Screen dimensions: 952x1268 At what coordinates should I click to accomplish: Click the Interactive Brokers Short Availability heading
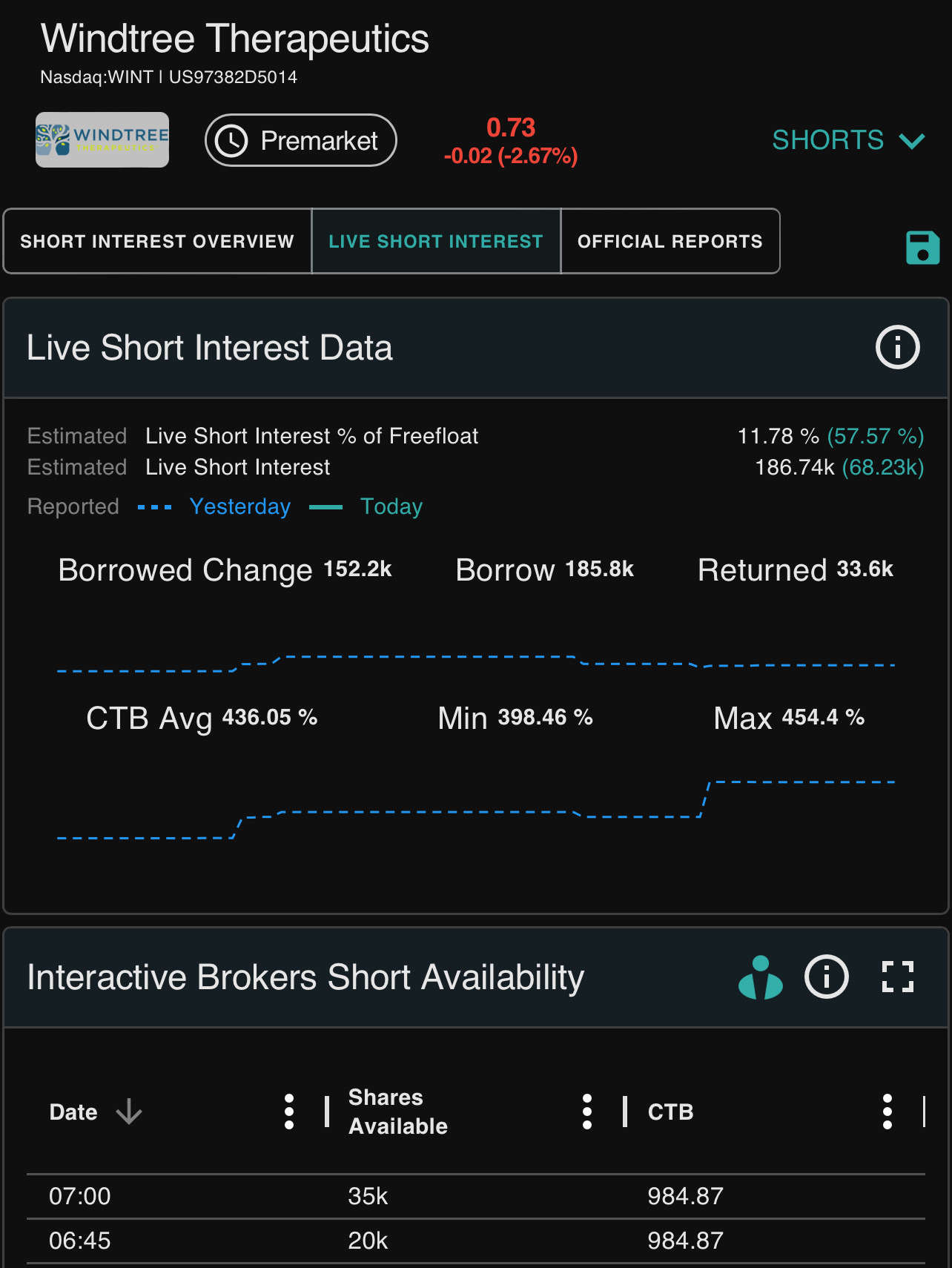(305, 977)
